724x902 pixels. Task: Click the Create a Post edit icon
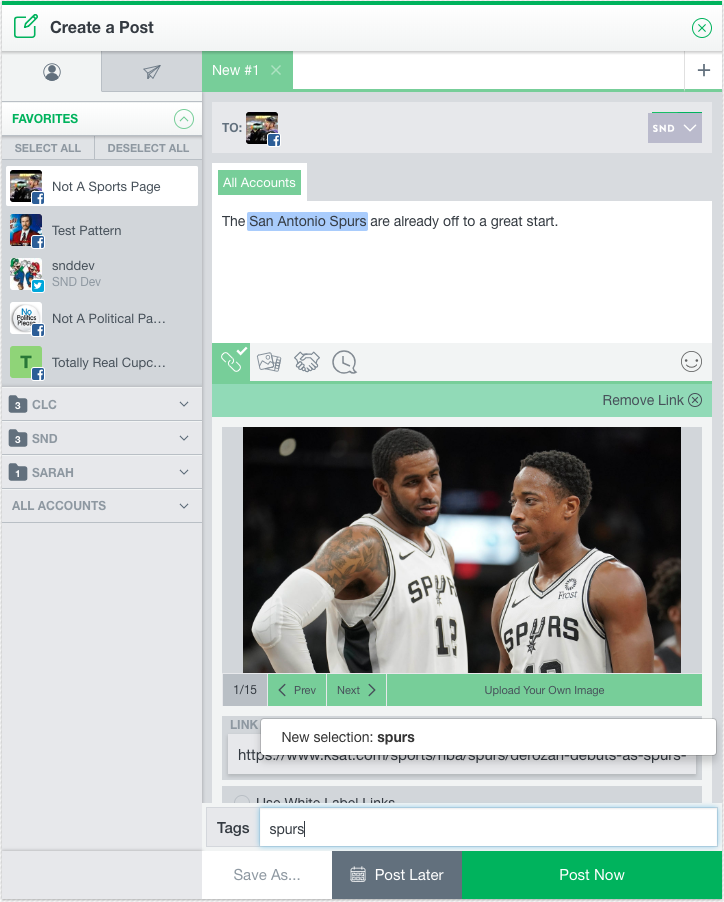point(26,26)
